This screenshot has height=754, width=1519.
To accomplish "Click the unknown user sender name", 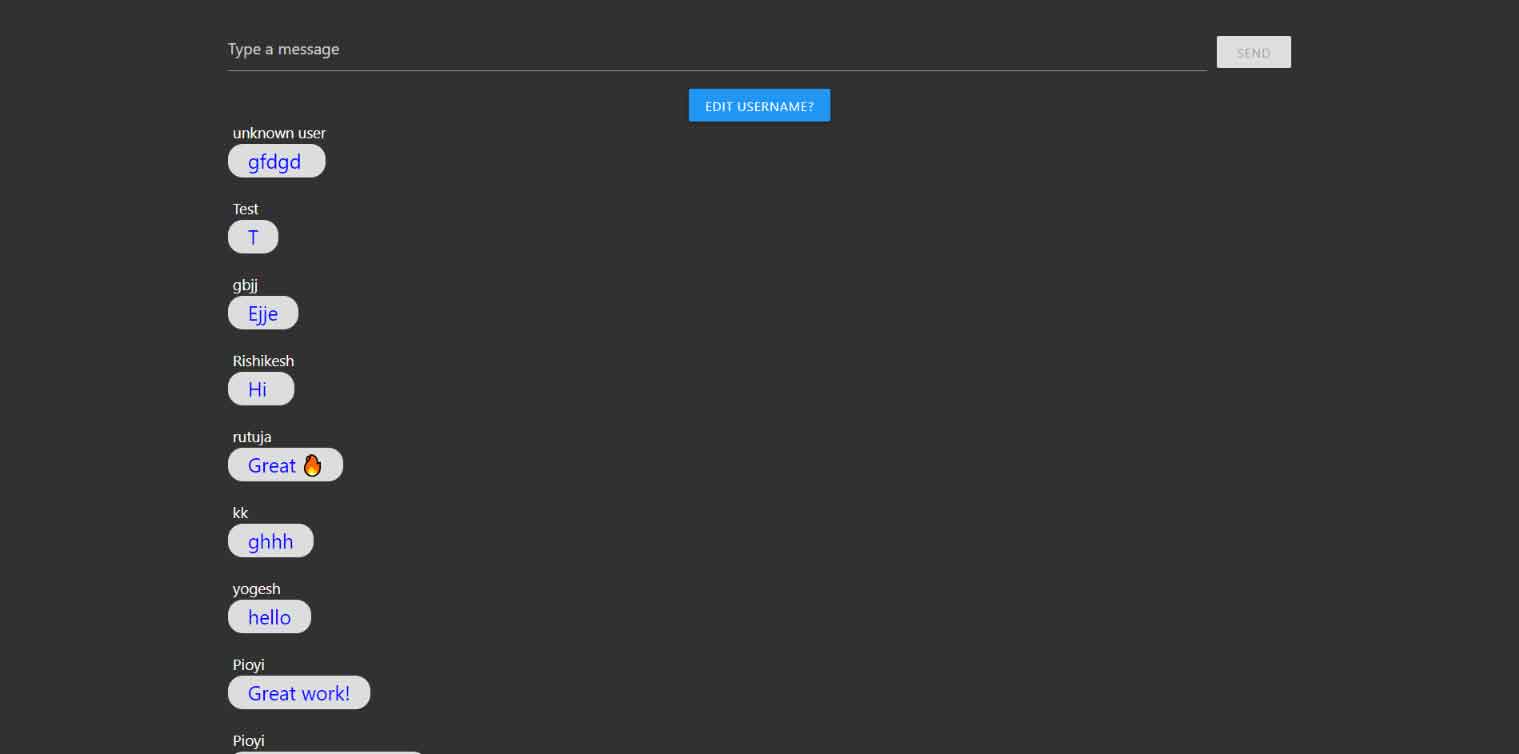I will [x=279, y=133].
